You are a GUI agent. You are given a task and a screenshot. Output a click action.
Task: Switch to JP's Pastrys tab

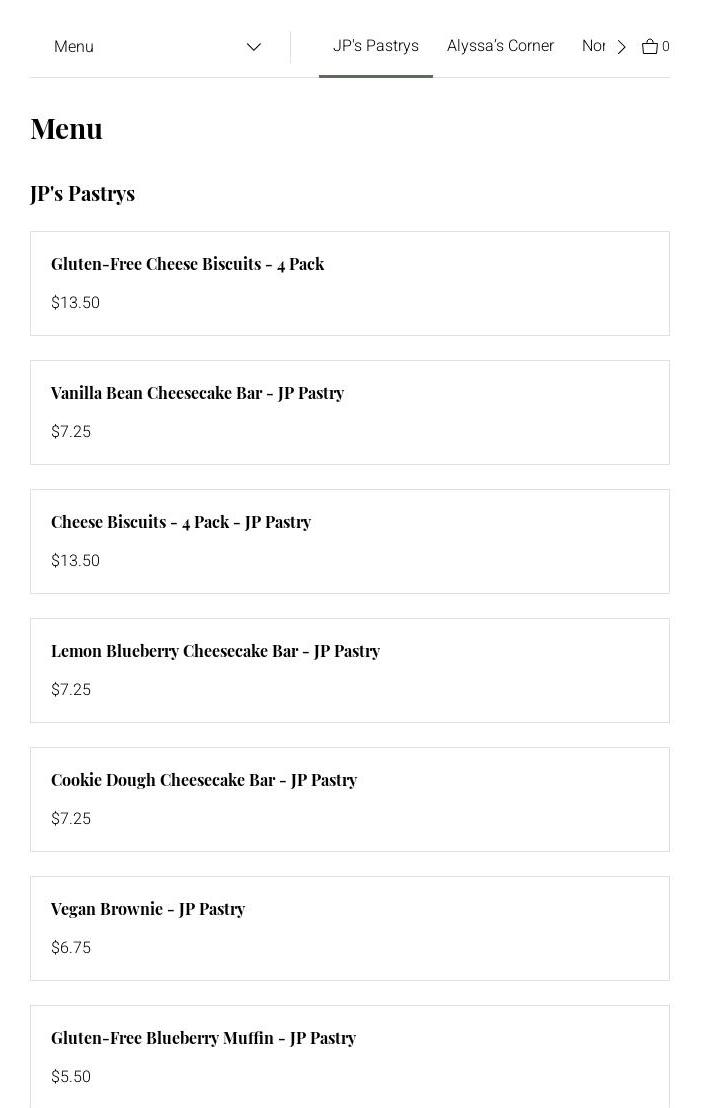coord(376,46)
